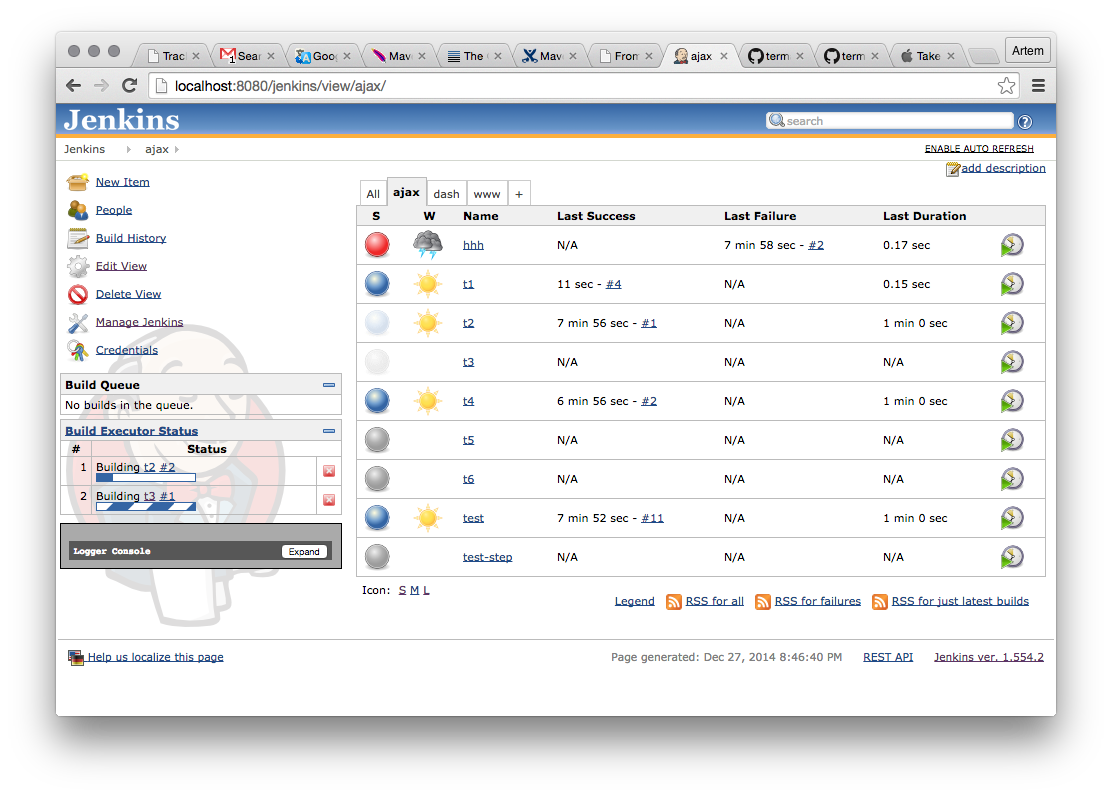The height and width of the screenshot is (796, 1112).
Task: Click in the Jenkins search box
Action: click(890, 121)
